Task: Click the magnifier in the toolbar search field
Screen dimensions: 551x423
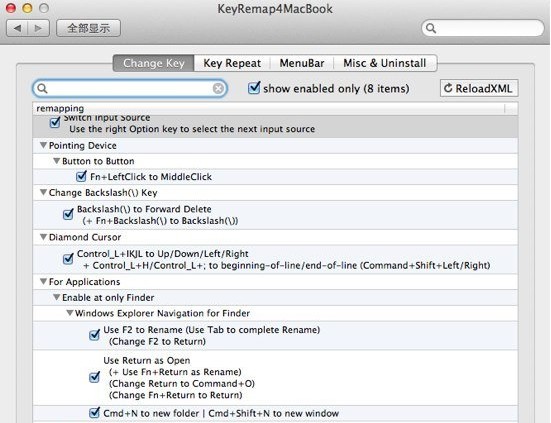Action: pos(431,28)
